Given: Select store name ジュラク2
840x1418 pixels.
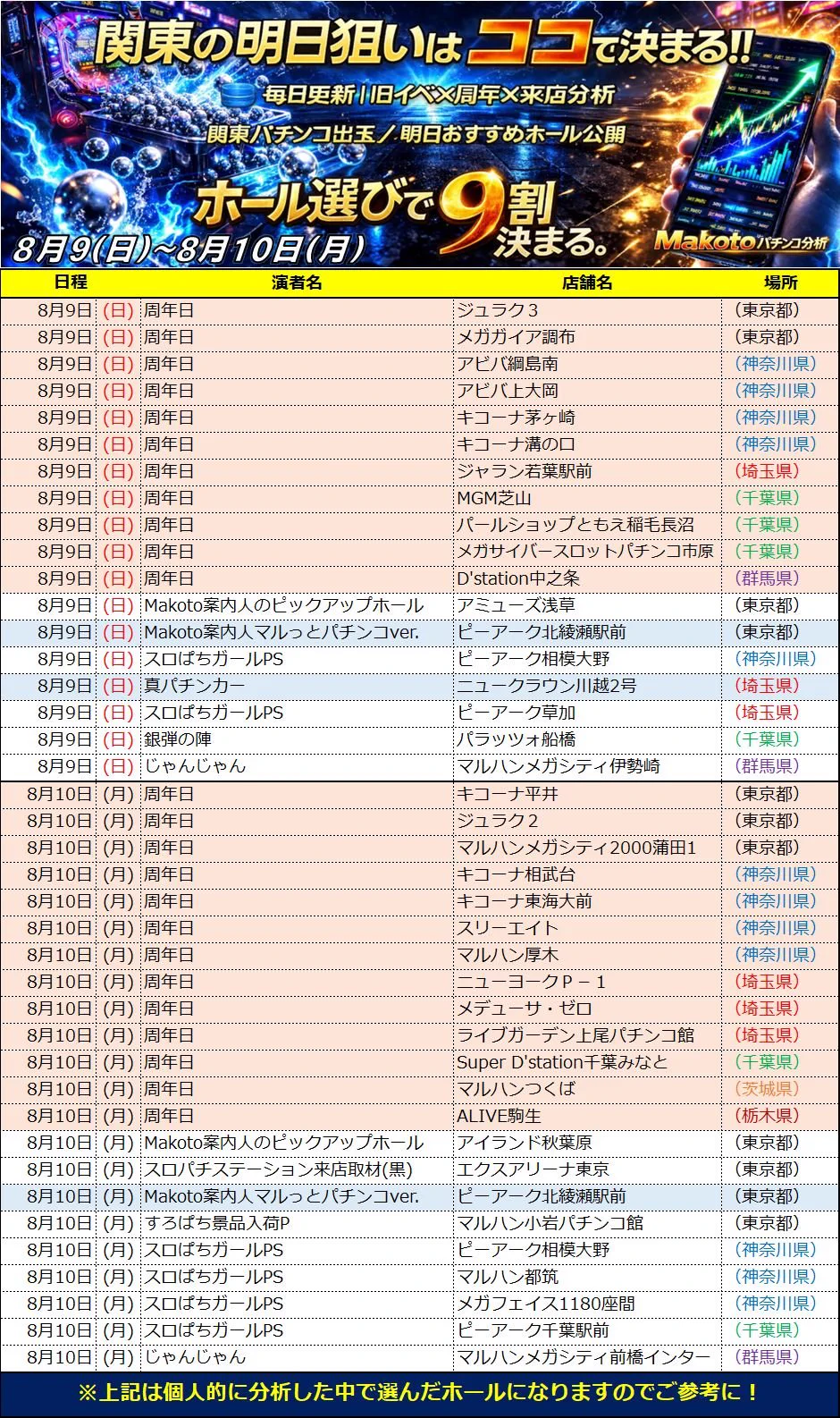Looking at the screenshot, I should pos(498,821).
